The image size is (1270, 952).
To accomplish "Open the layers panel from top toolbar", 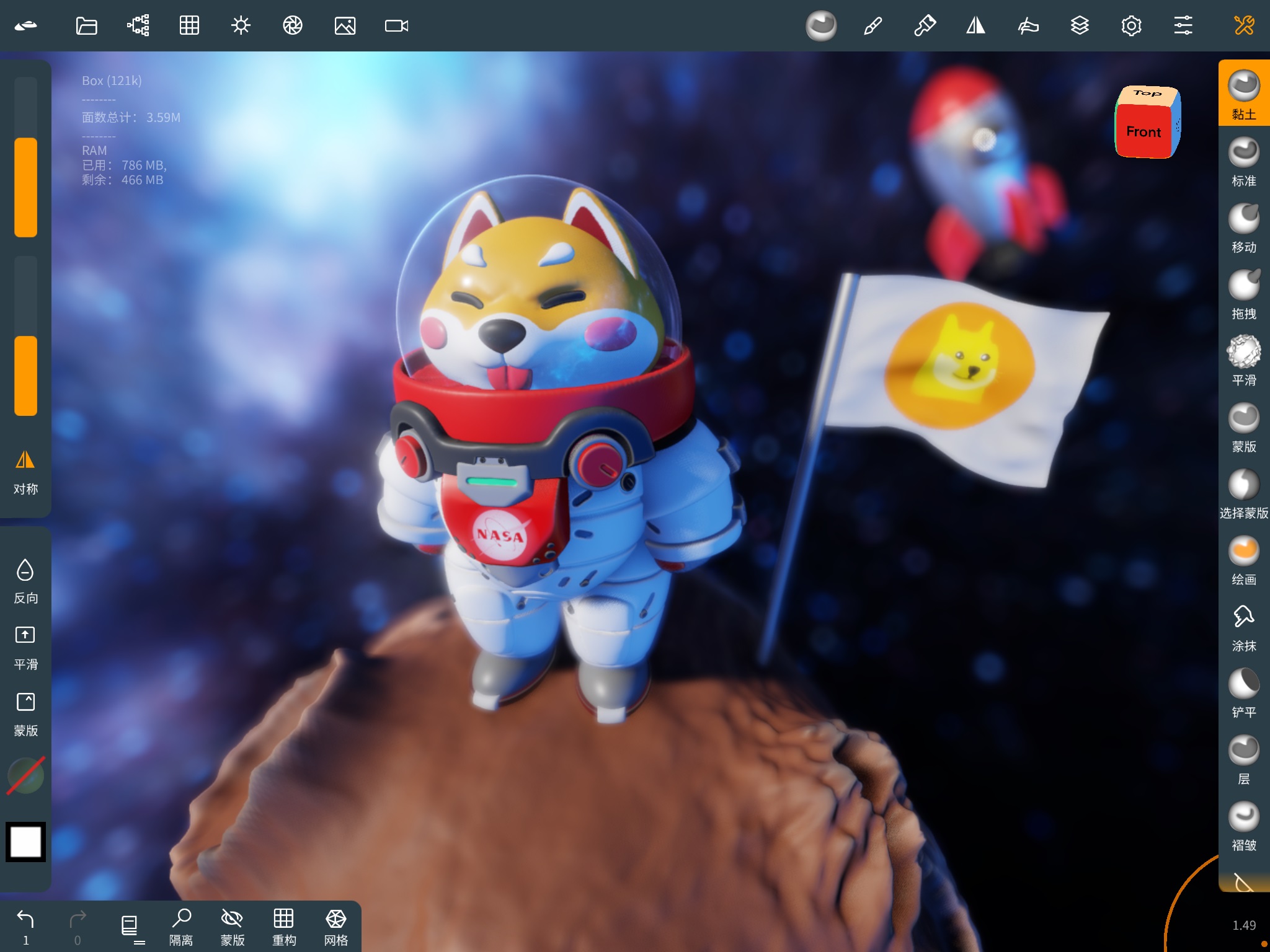I will pos(1080,25).
